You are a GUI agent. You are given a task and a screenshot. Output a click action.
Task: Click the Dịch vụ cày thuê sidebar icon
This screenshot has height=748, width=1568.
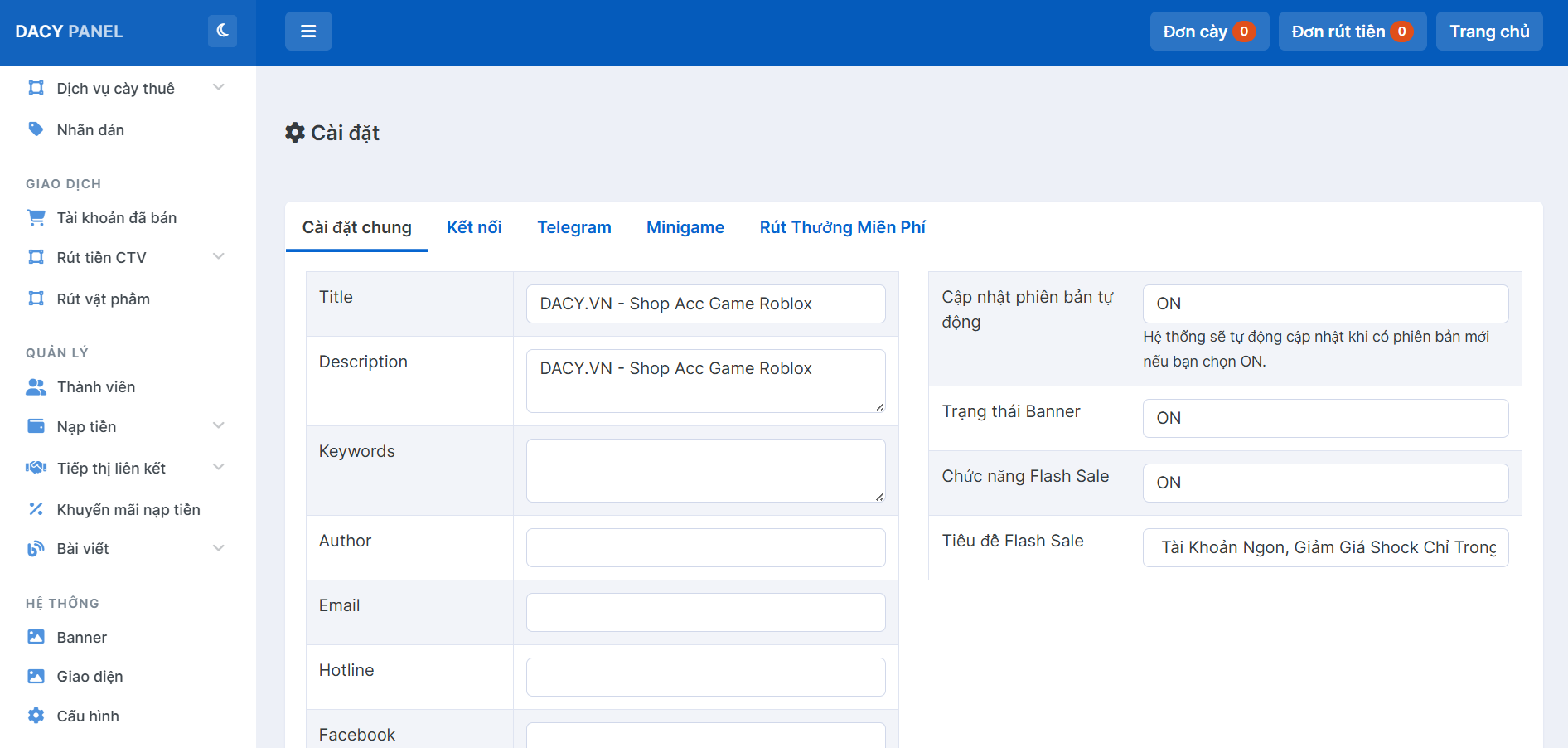click(x=36, y=88)
